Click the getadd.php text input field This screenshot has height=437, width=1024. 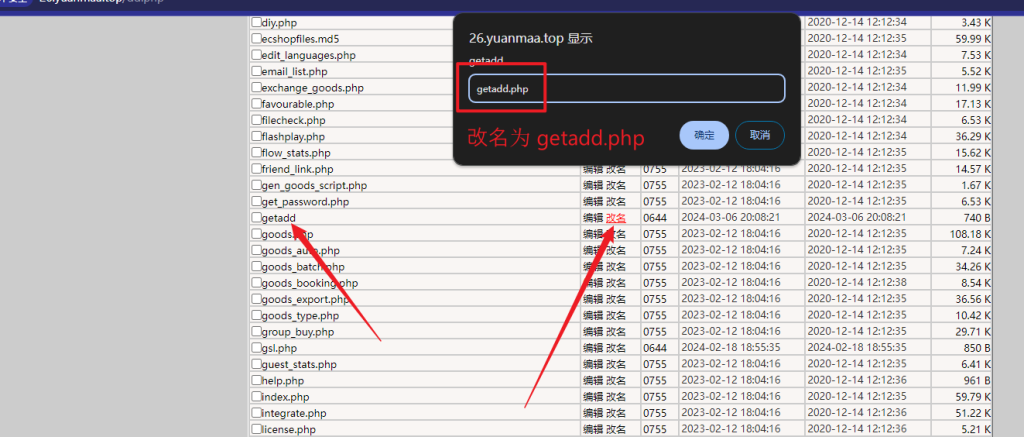coord(627,89)
